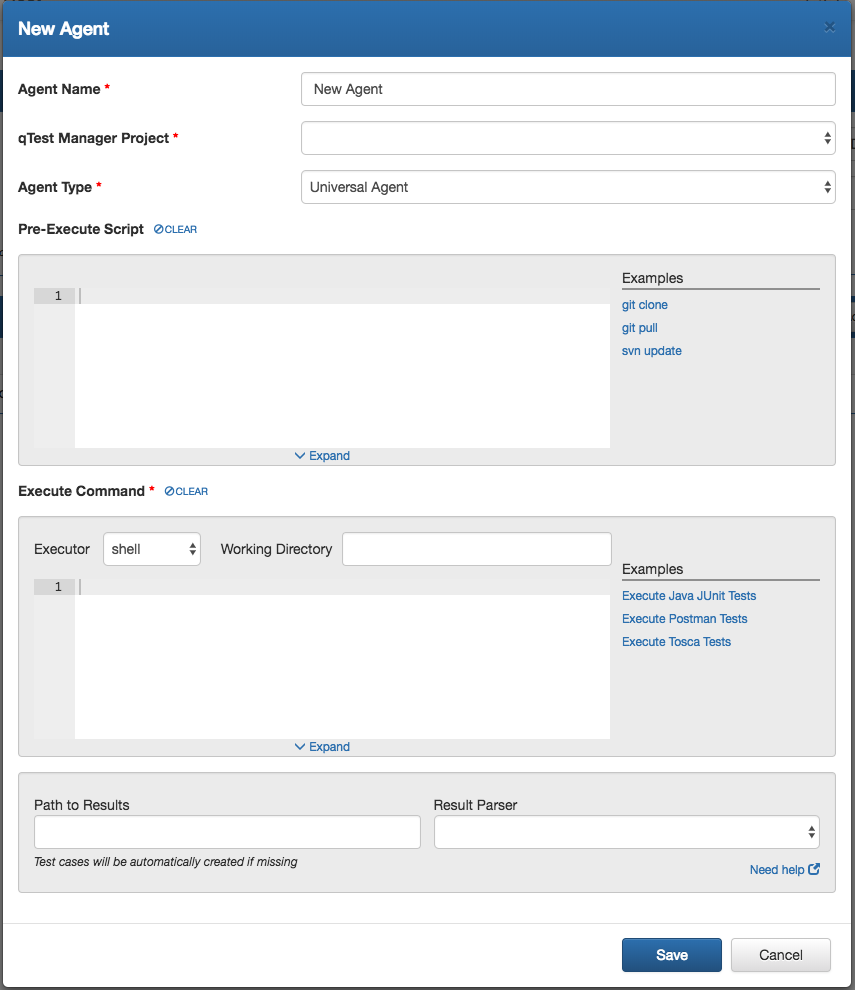Open the qTest Manager Project dropdown

click(567, 138)
